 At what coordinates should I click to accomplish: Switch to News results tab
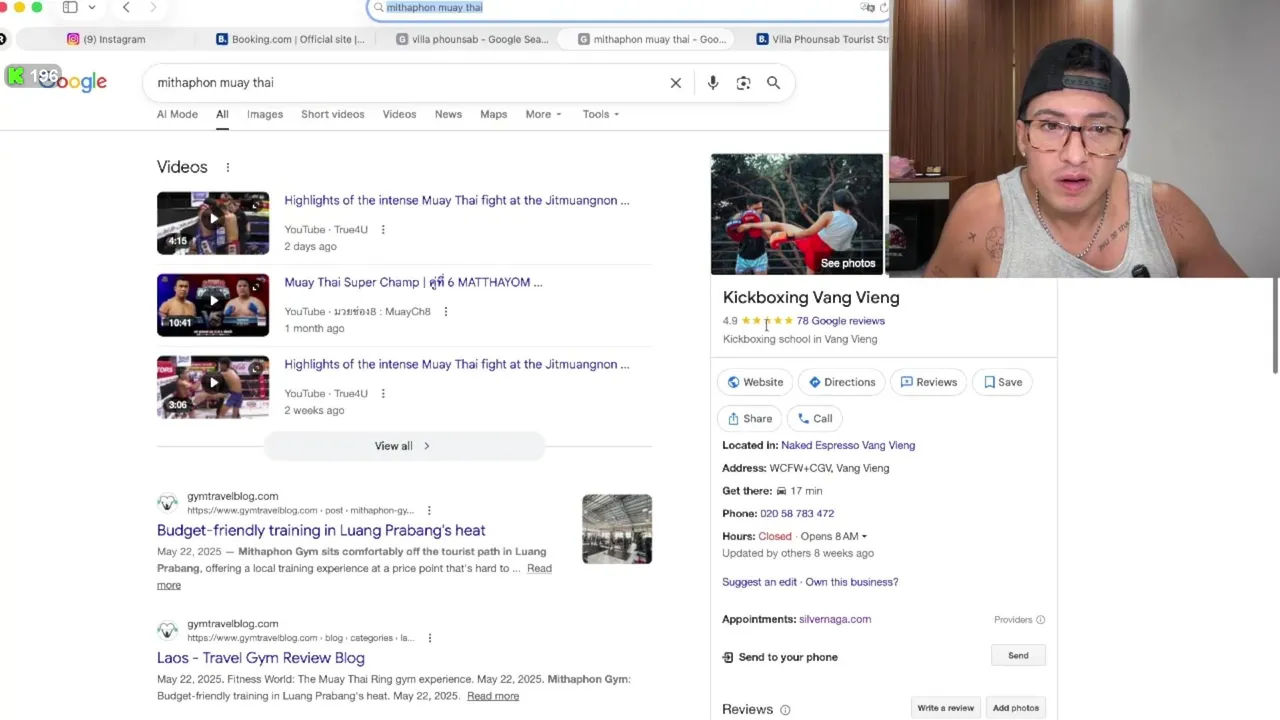click(448, 114)
